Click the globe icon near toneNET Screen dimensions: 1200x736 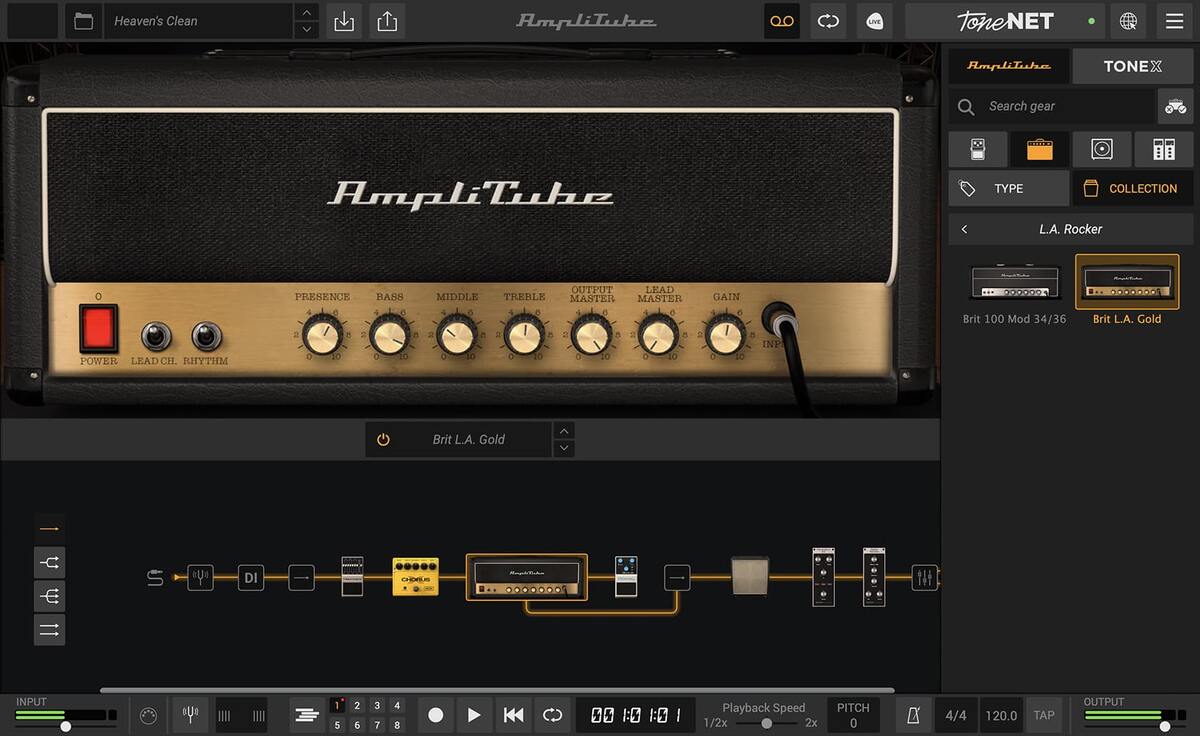point(1128,20)
